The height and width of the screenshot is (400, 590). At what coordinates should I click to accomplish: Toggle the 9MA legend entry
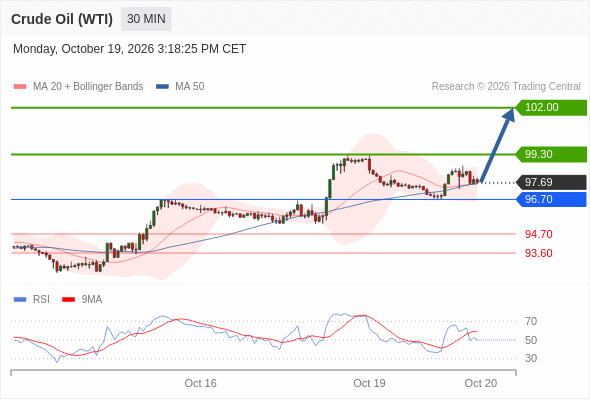point(82,300)
